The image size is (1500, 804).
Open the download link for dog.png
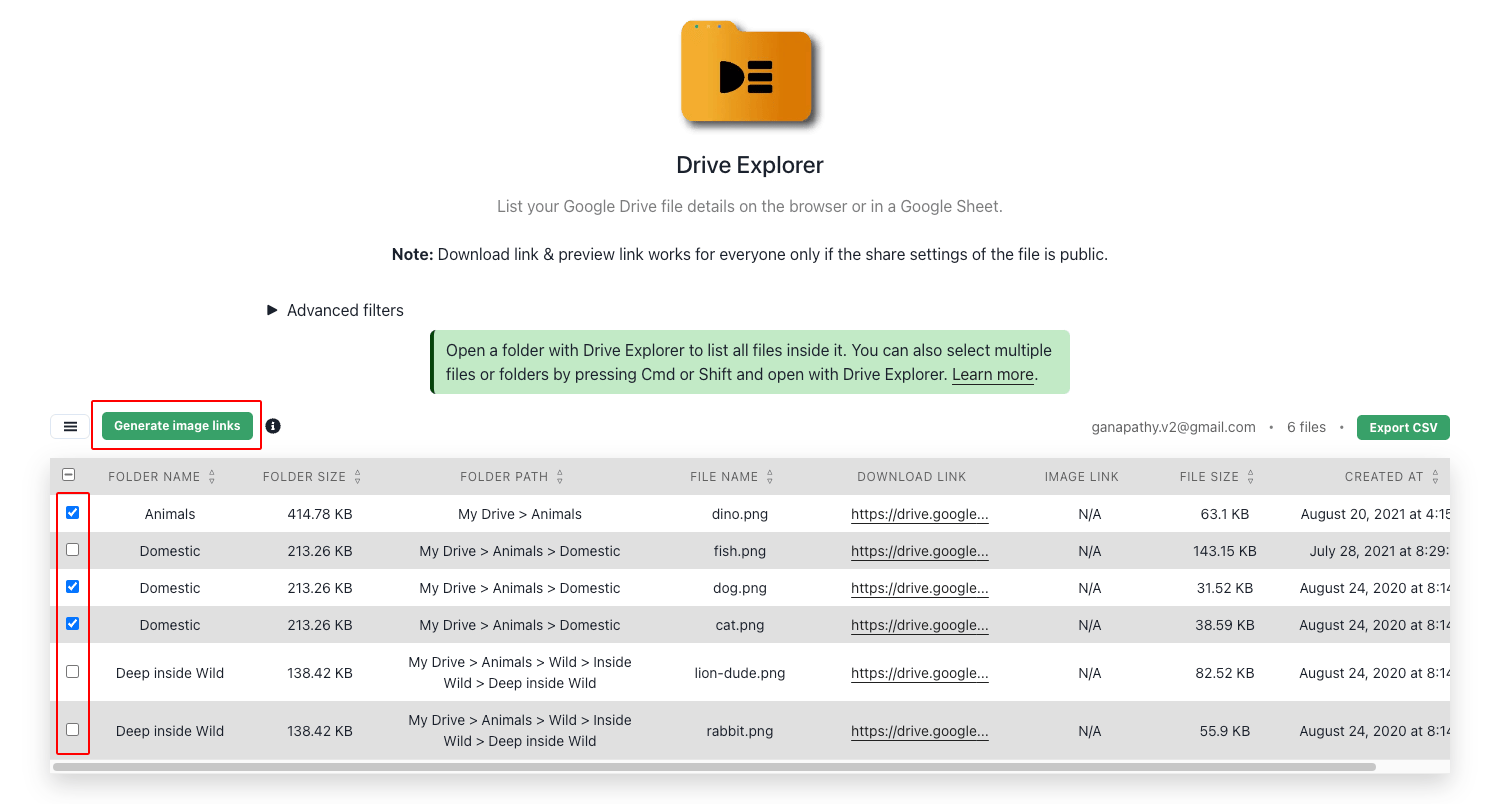pos(919,588)
